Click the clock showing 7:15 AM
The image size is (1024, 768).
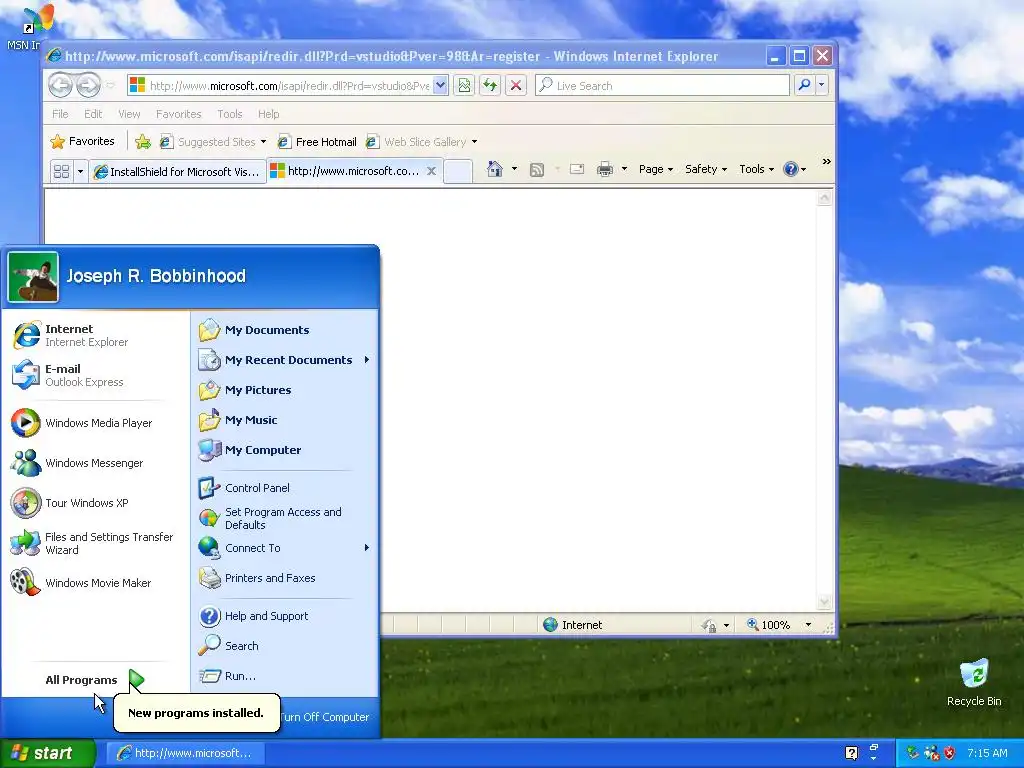tap(987, 753)
